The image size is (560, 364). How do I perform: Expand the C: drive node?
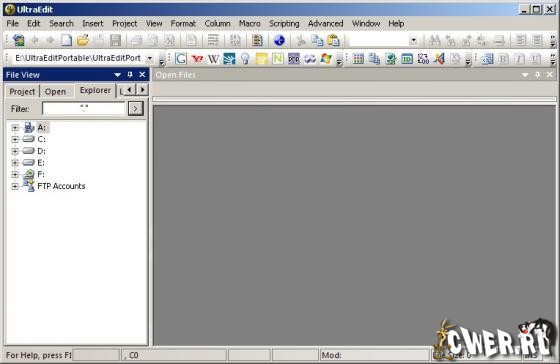tap(15, 139)
